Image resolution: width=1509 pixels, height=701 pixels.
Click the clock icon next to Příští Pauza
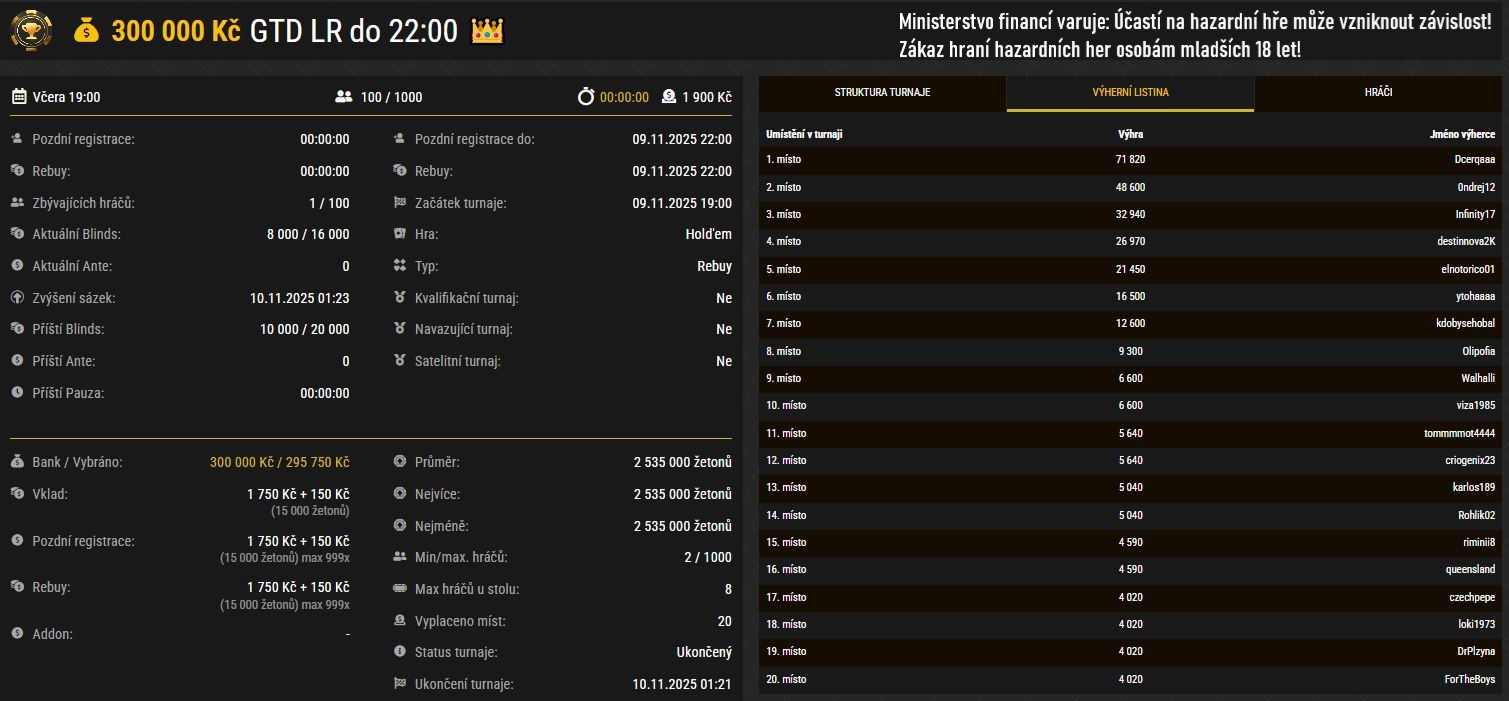tap(17, 393)
